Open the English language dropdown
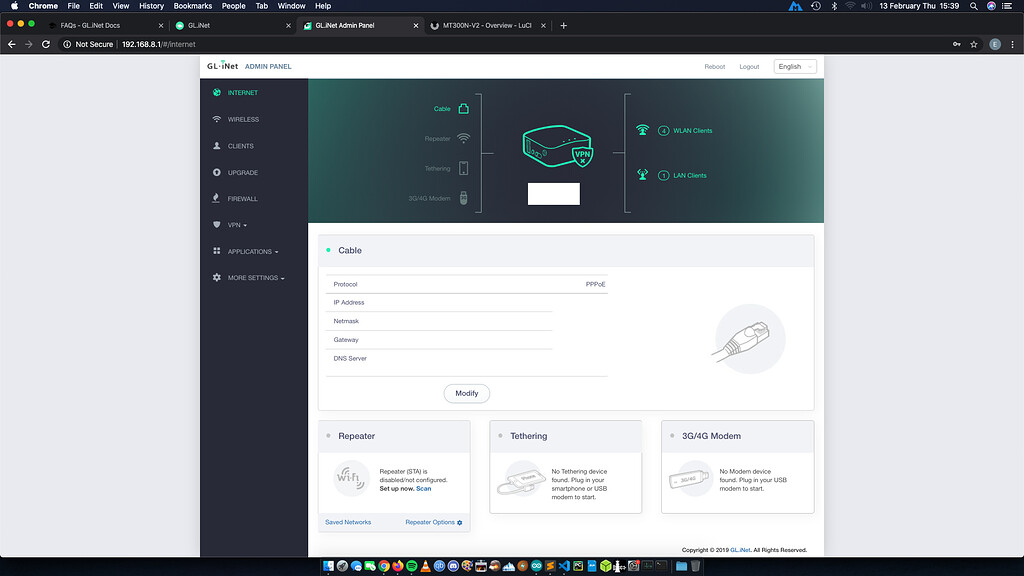 click(x=795, y=67)
